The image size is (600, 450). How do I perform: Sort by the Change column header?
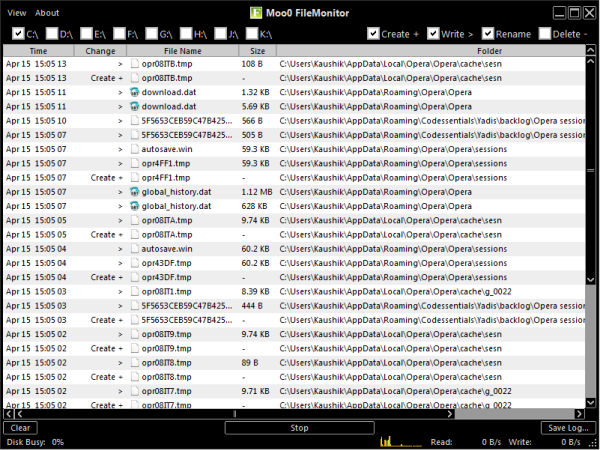(100, 51)
